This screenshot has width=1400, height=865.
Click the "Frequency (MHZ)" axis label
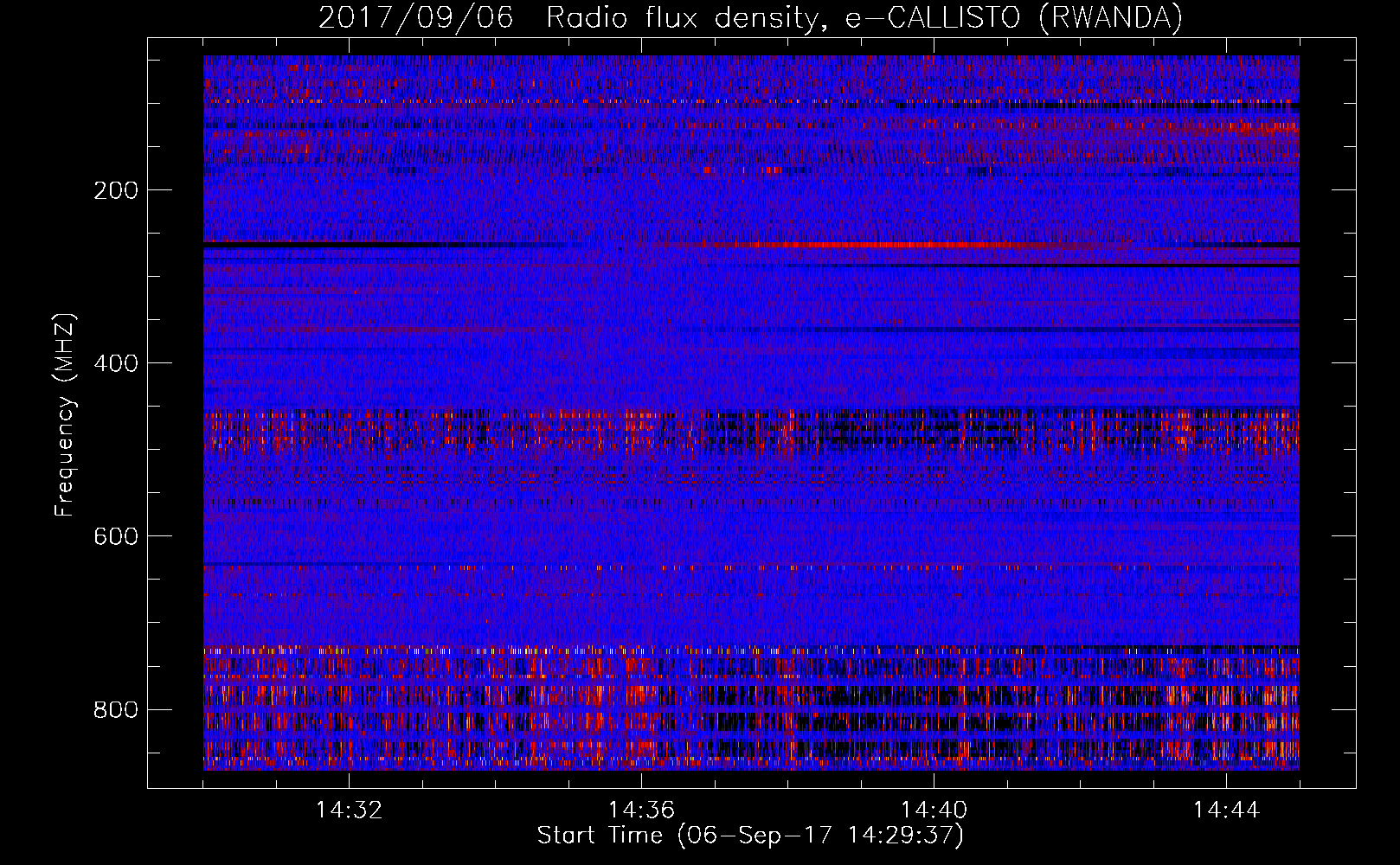tap(65, 415)
